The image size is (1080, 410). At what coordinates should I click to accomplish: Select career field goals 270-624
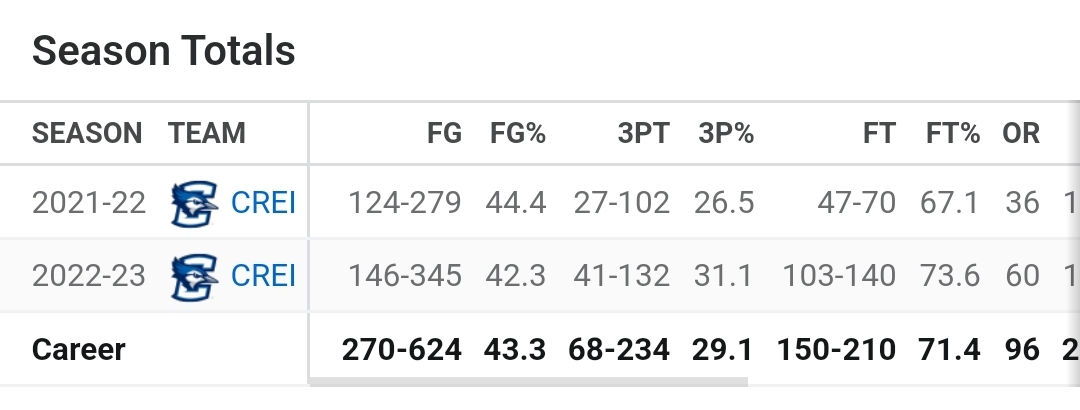pos(402,350)
